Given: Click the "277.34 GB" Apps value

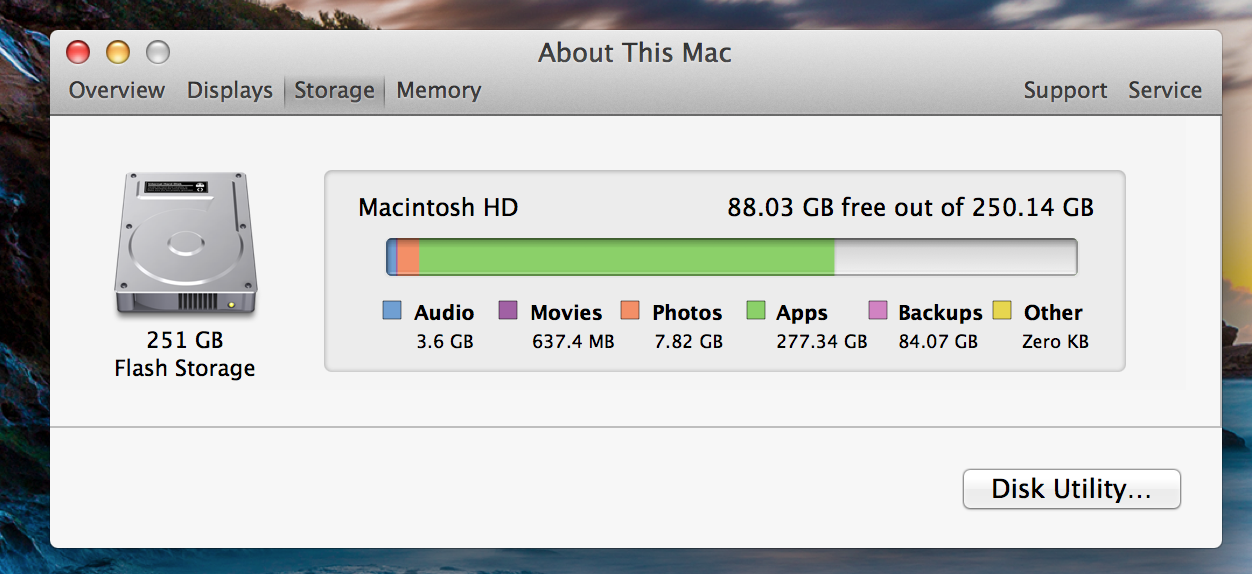Looking at the screenshot, I should [822, 342].
